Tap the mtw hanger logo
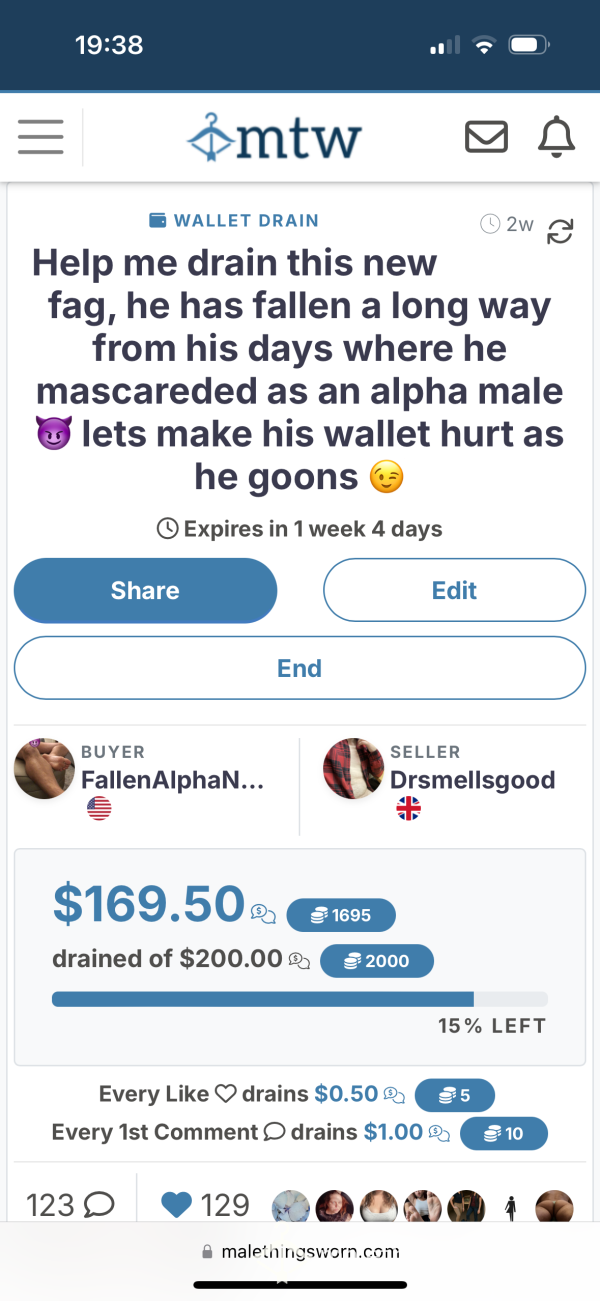The image size is (600, 1301). click(x=273, y=138)
